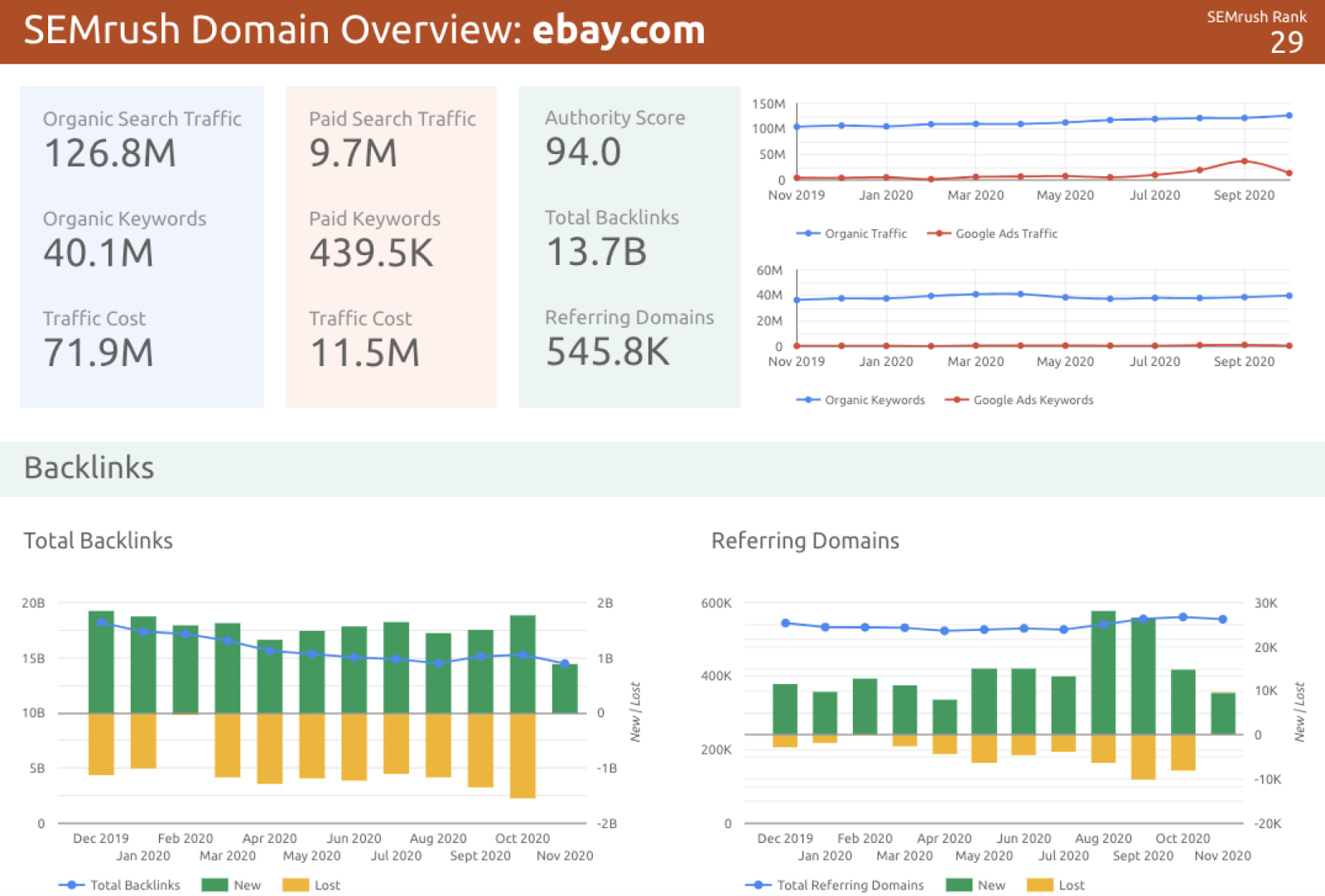Click yellow Lost swatch in Total Backlinks legend
Viewport: 1325px width, 896px height.
pos(296,885)
